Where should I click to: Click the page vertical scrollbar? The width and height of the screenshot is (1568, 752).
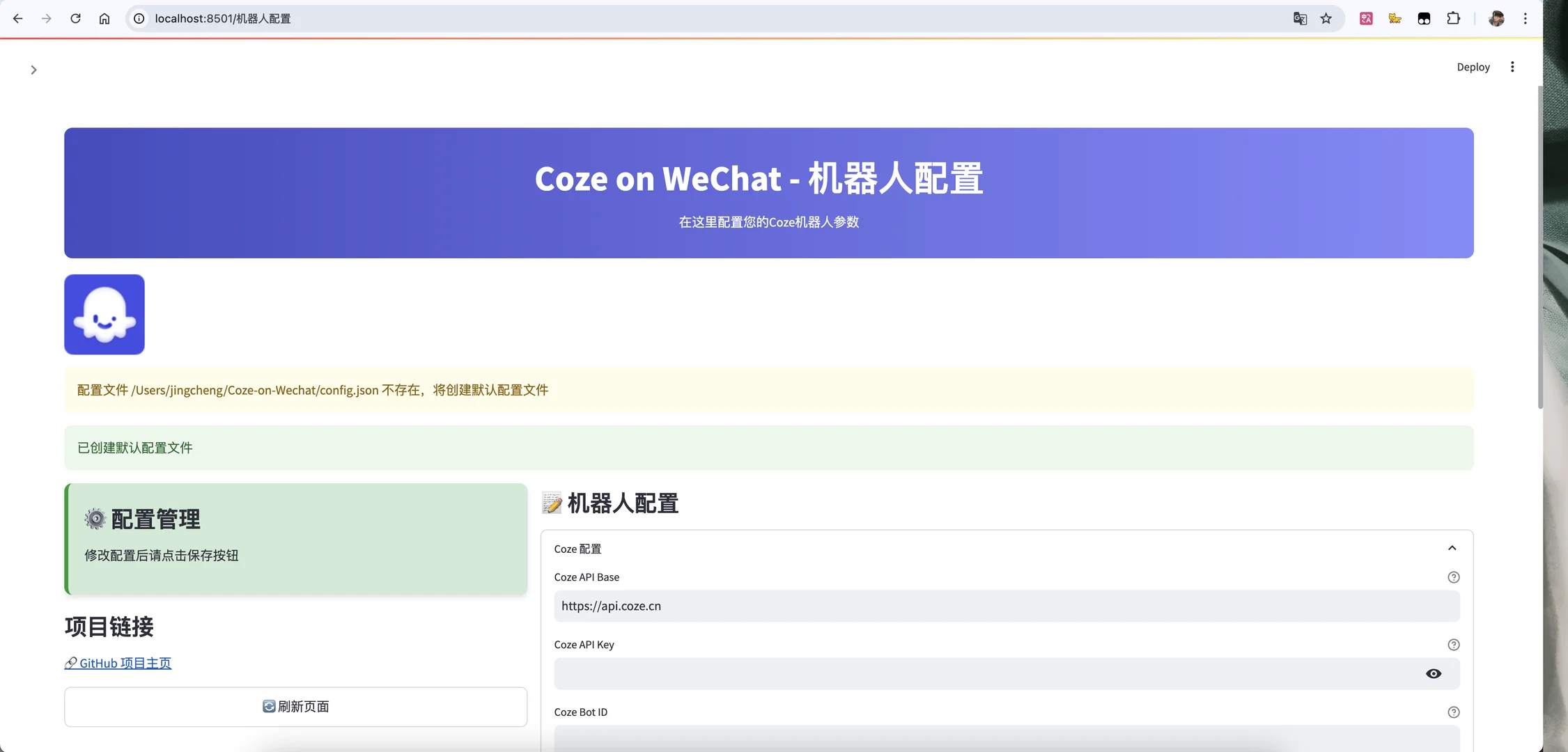(1539, 247)
